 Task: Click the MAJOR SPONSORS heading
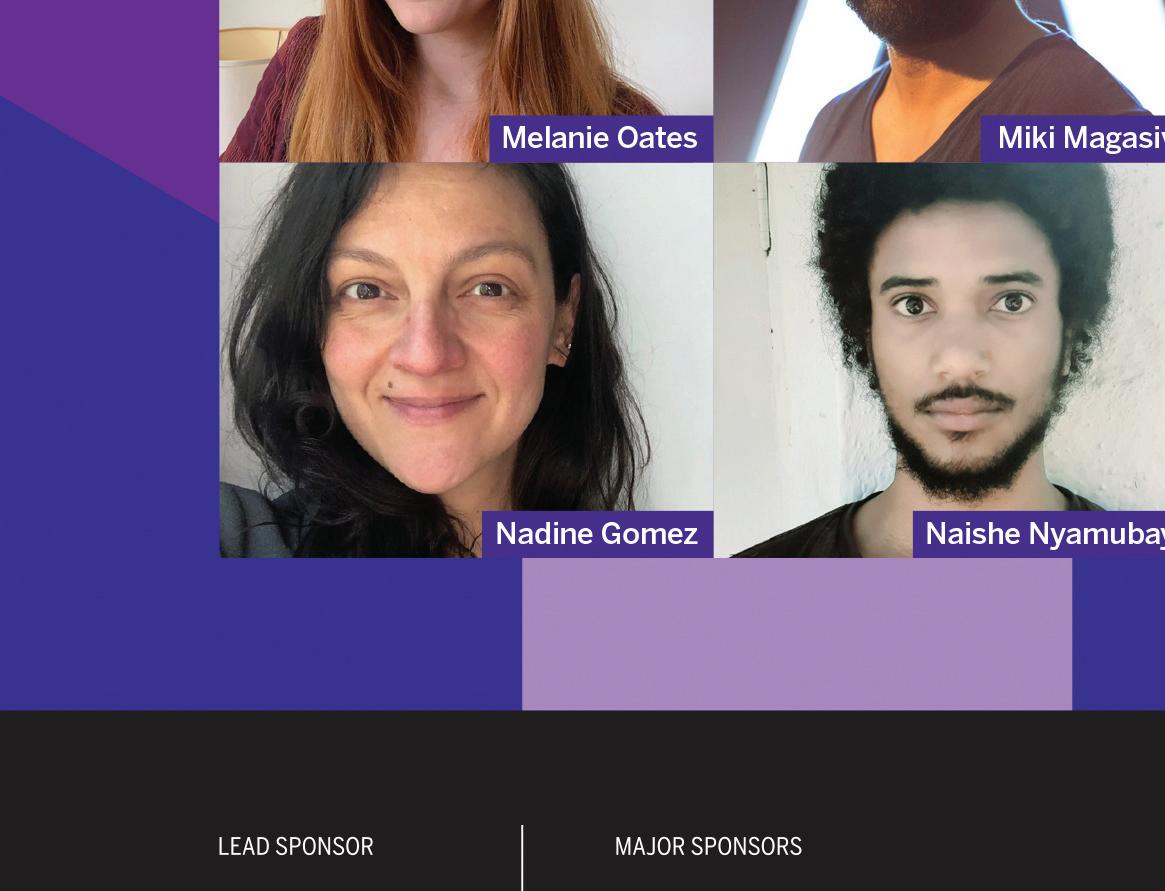click(x=708, y=846)
